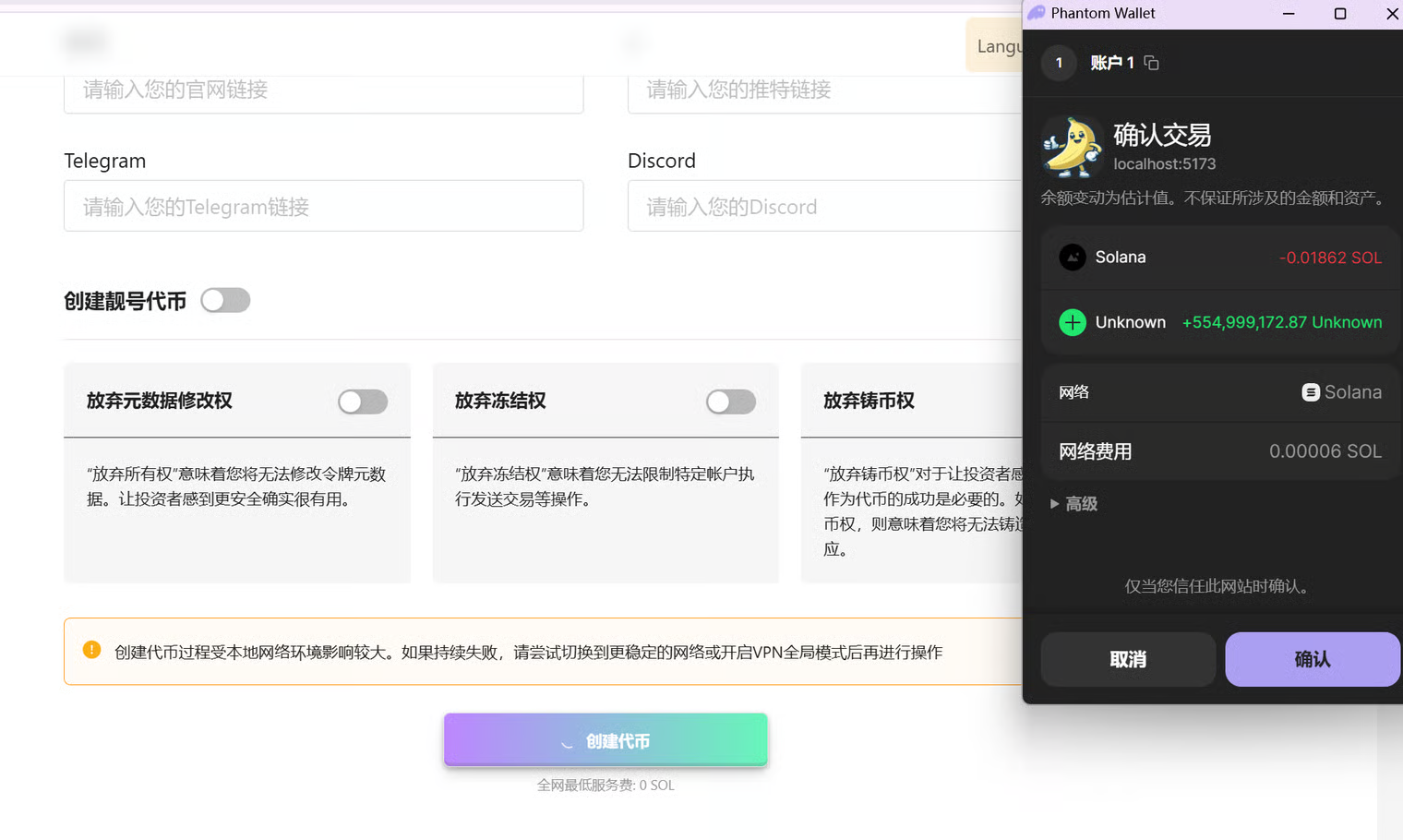Click the 官网链接 input field
The image size is (1403, 840).
tap(323, 92)
